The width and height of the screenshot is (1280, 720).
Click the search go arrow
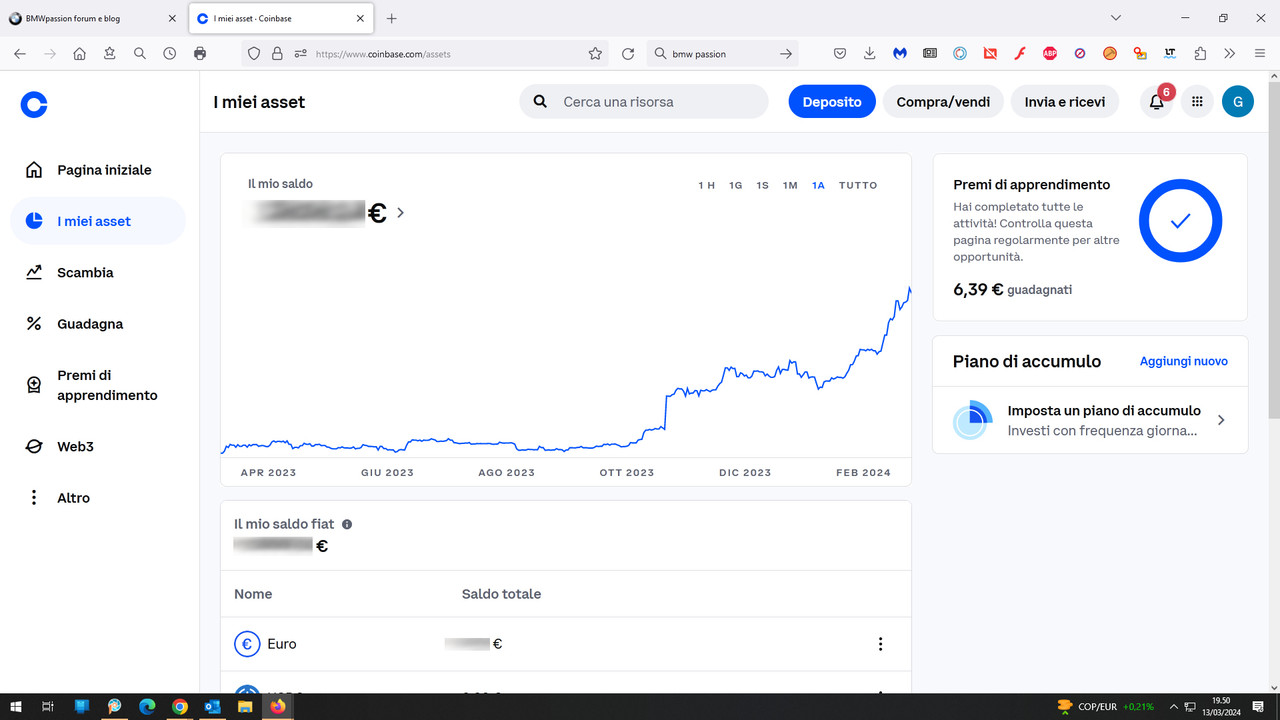pos(786,54)
